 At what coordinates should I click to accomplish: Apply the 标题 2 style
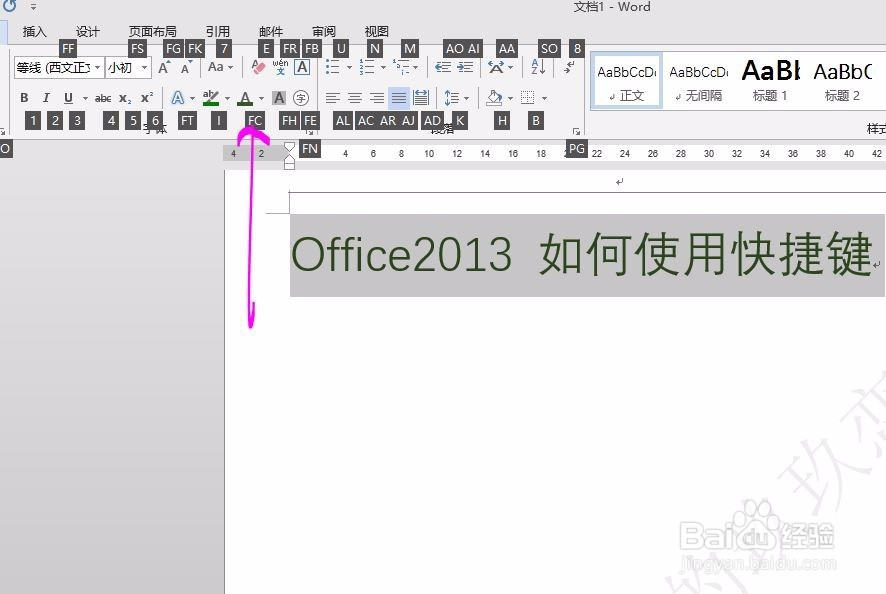tap(842, 81)
